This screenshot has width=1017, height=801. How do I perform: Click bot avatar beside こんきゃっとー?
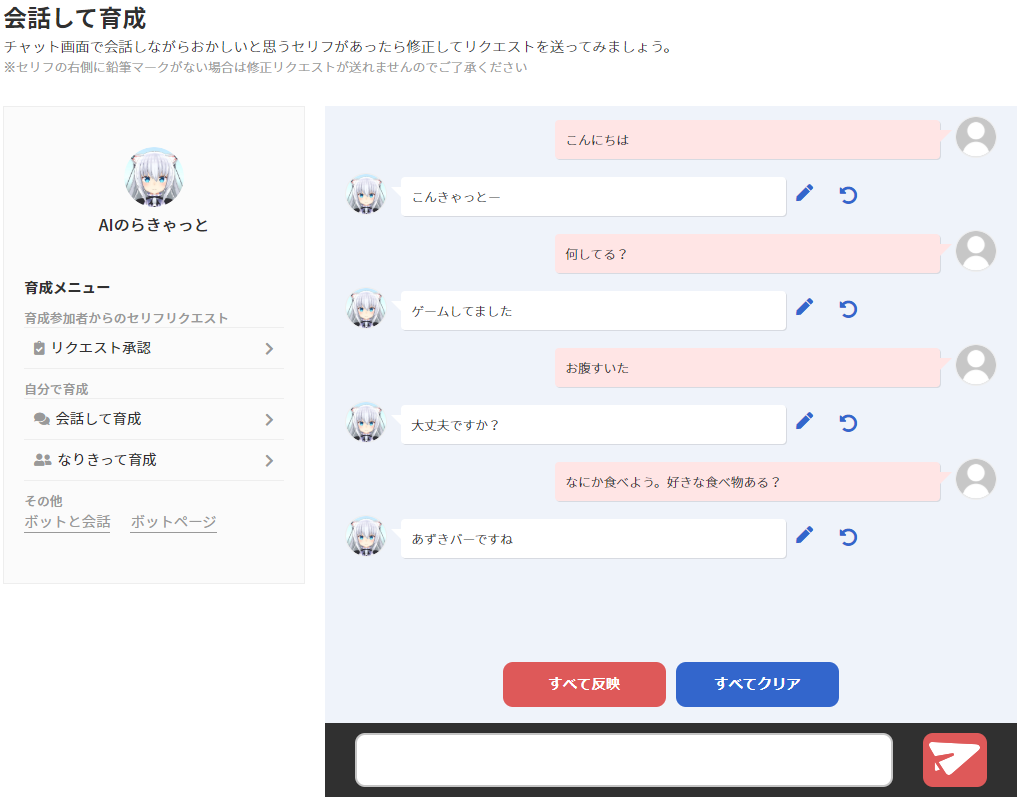(x=366, y=194)
